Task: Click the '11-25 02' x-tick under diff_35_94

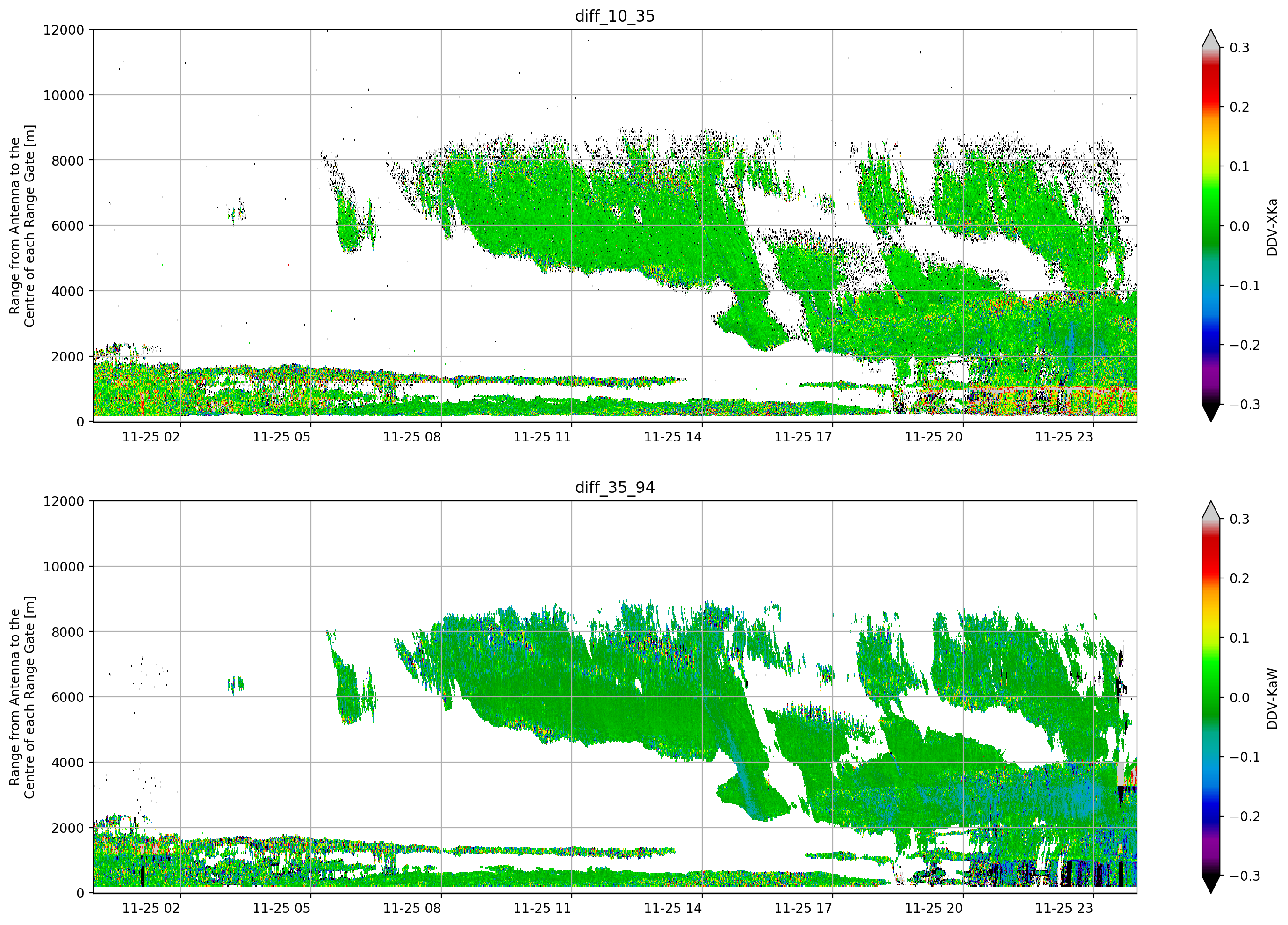Action: point(151,909)
